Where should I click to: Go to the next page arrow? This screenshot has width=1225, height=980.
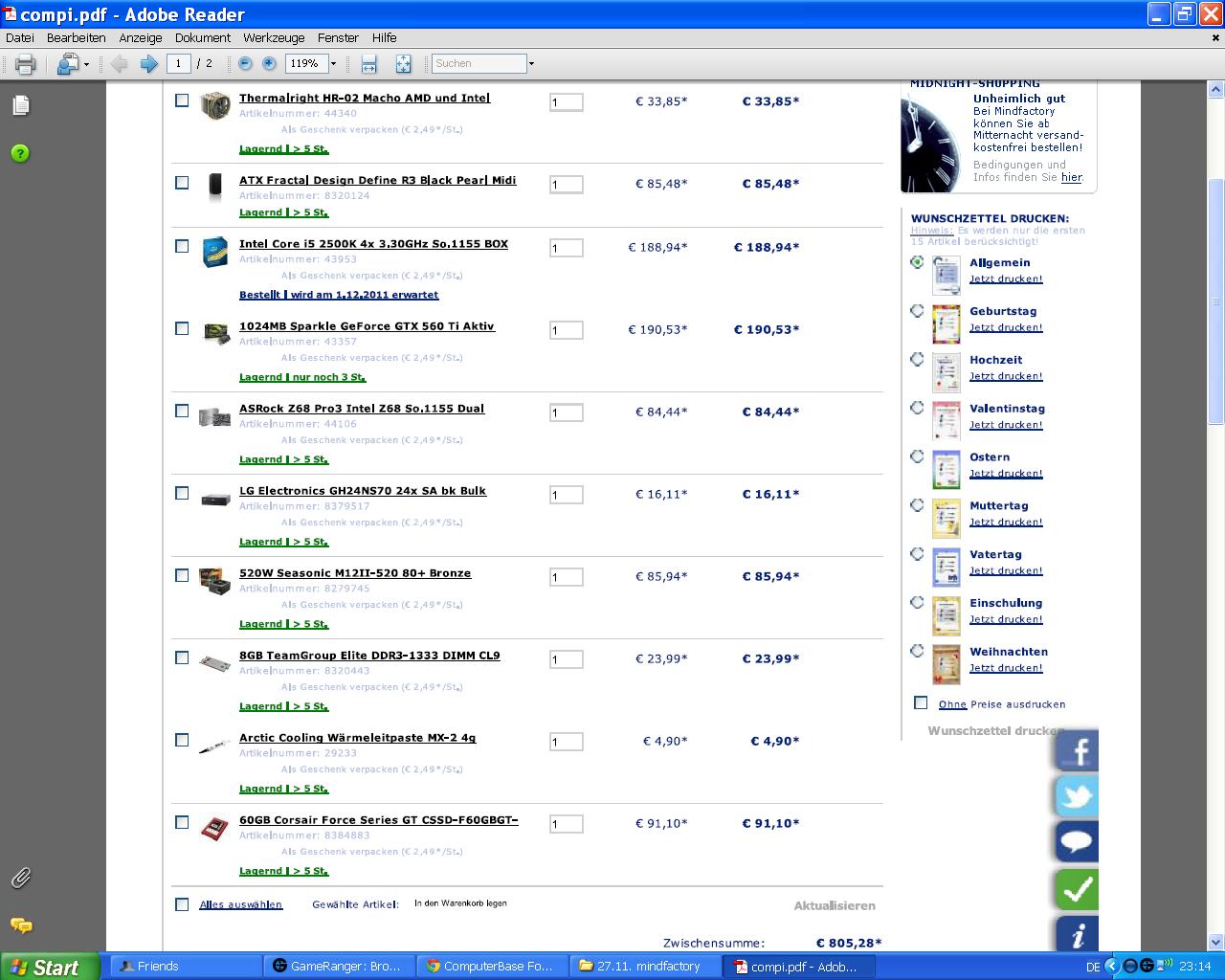pyautogui.click(x=149, y=64)
